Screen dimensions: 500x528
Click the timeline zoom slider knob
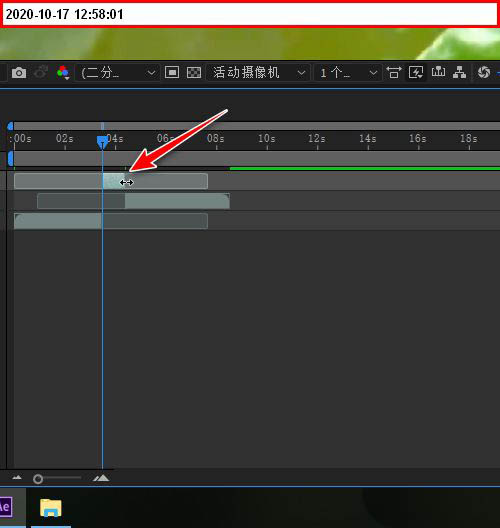tap(38, 479)
